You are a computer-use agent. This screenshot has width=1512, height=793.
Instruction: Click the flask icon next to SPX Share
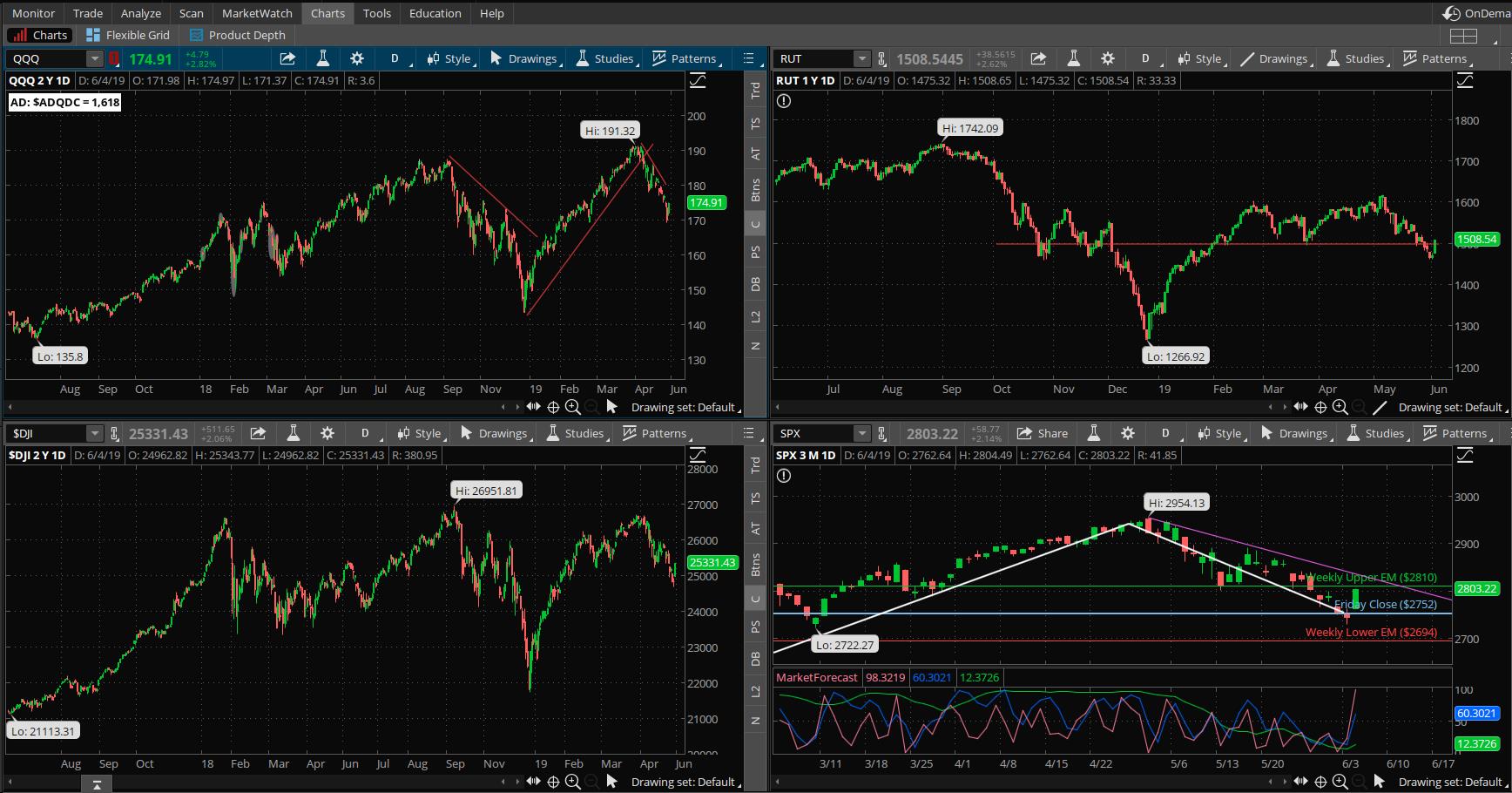(x=1093, y=433)
